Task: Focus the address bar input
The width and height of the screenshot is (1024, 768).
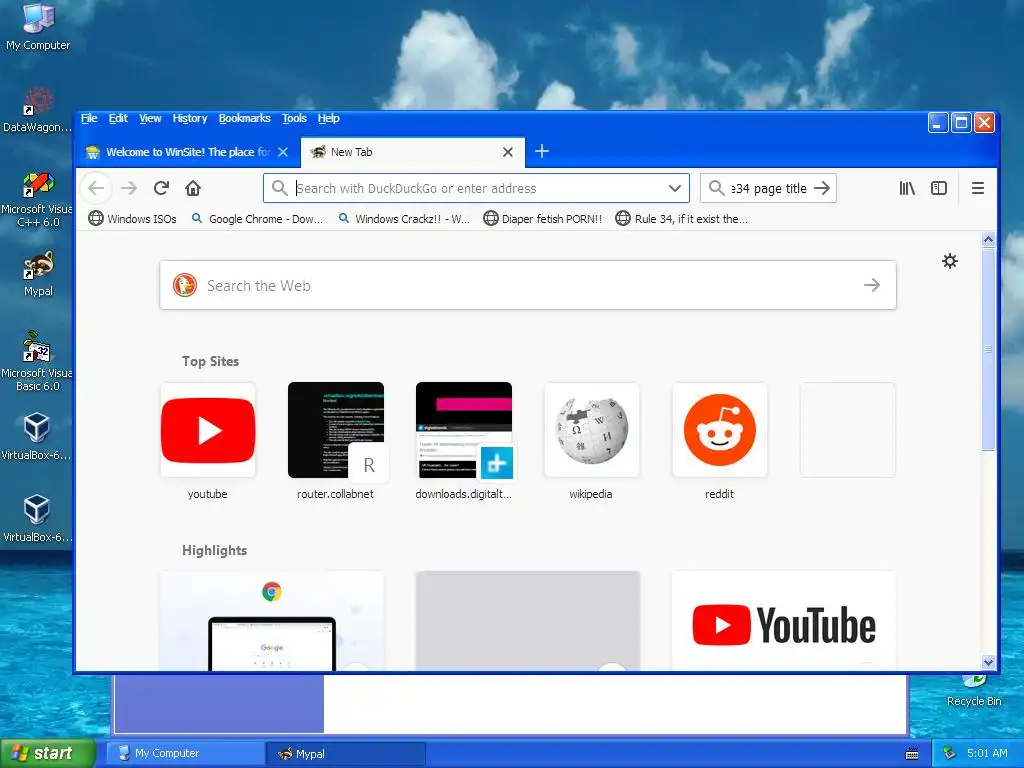Action: click(477, 188)
